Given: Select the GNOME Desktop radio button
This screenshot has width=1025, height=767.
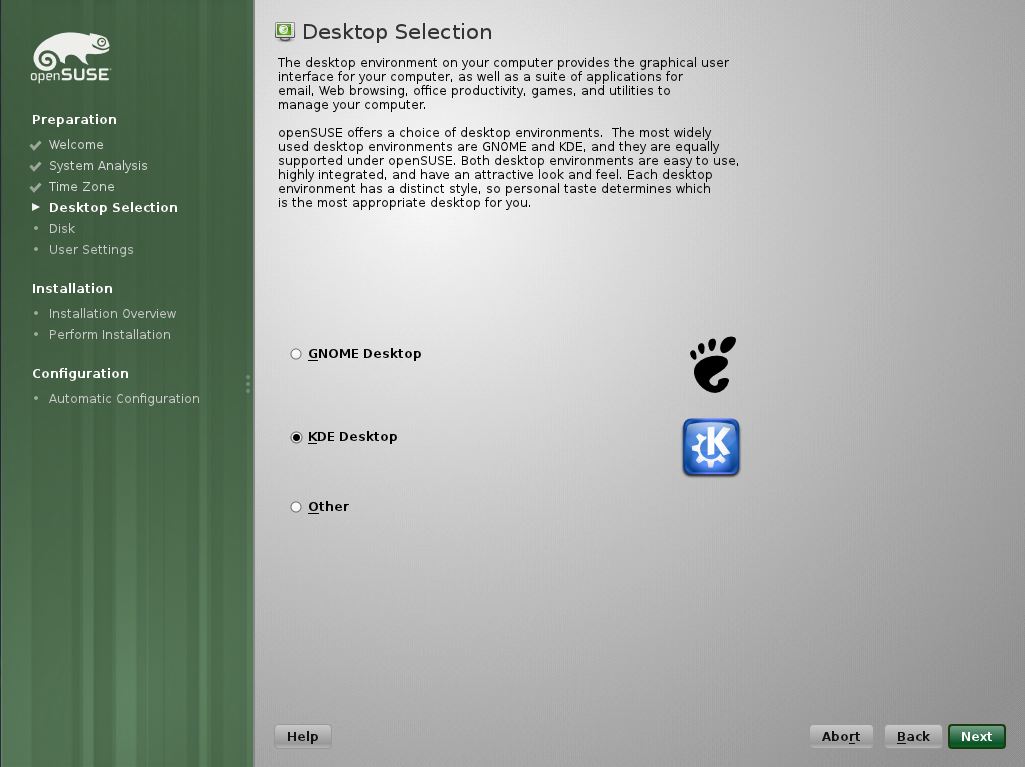Looking at the screenshot, I should 296,354.
